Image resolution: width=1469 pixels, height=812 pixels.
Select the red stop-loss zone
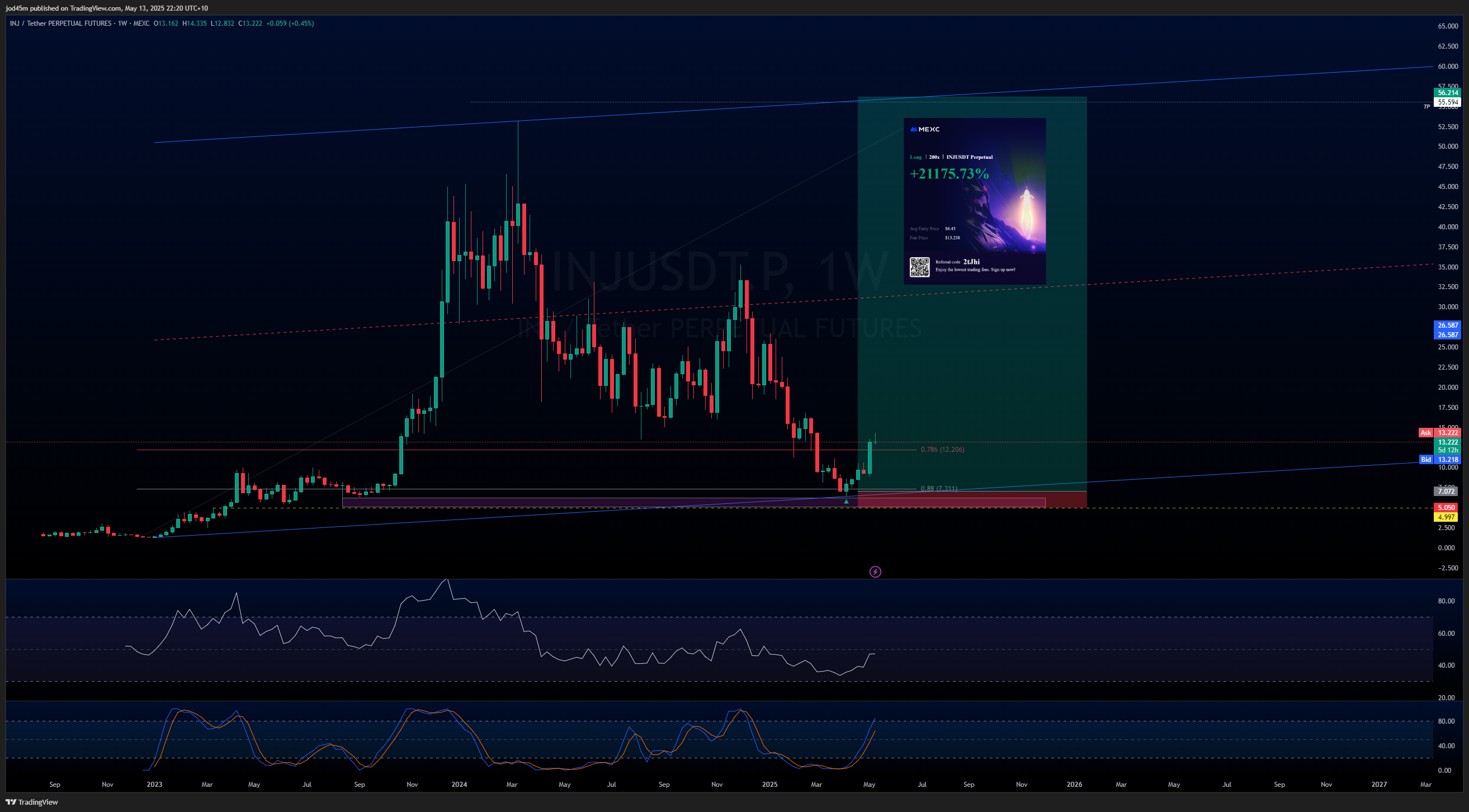tap(972, 499)
